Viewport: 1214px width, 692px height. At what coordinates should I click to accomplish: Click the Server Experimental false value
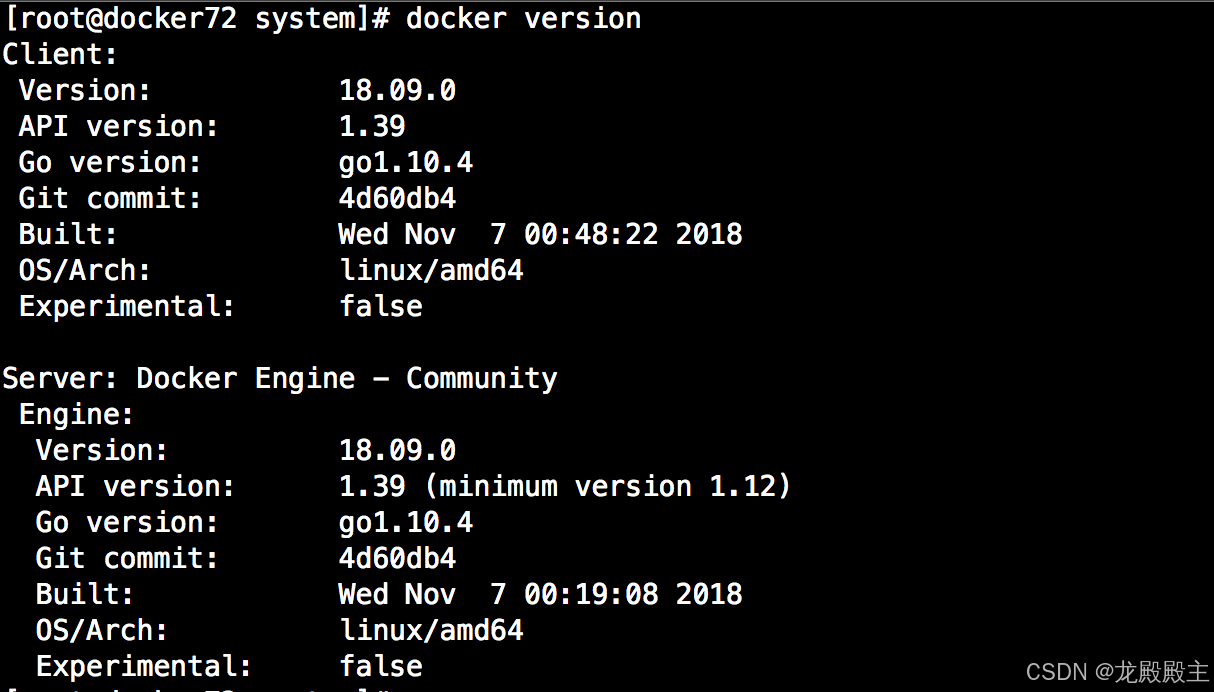(x=381, y=666)
